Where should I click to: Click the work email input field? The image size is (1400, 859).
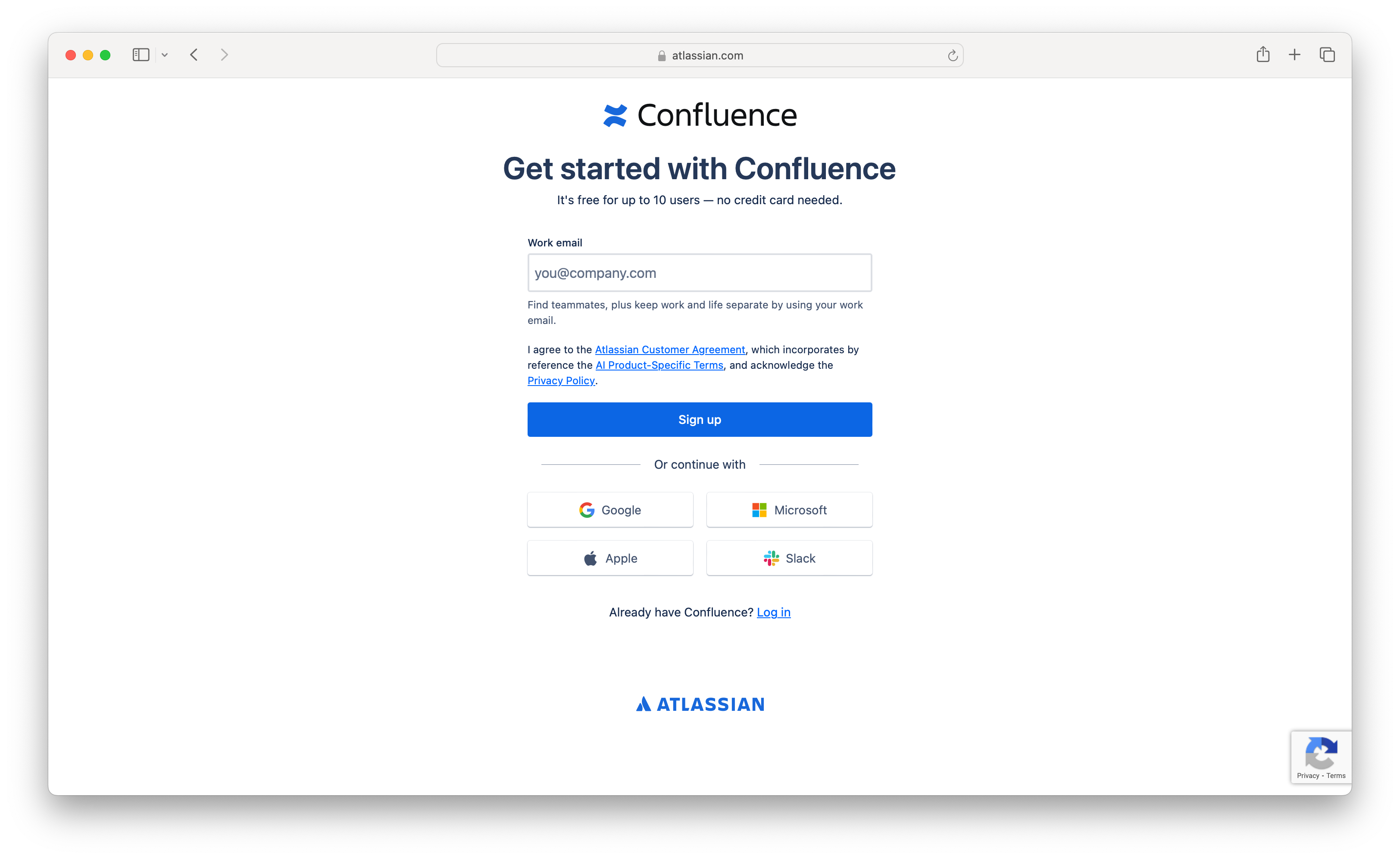click(700, 272)
